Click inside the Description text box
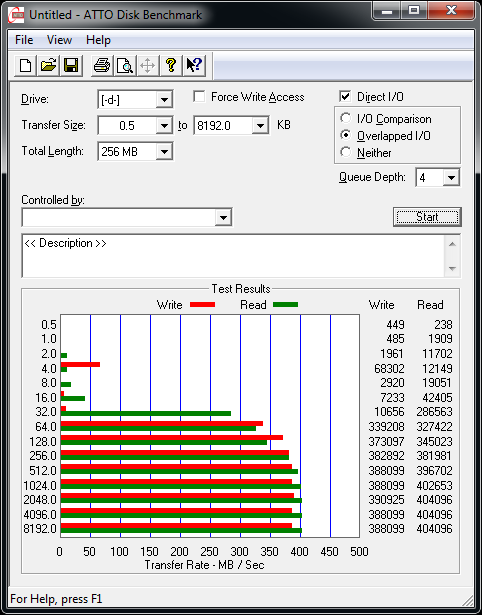The width and height of the screenshot is (482, 615). [234, 256]
